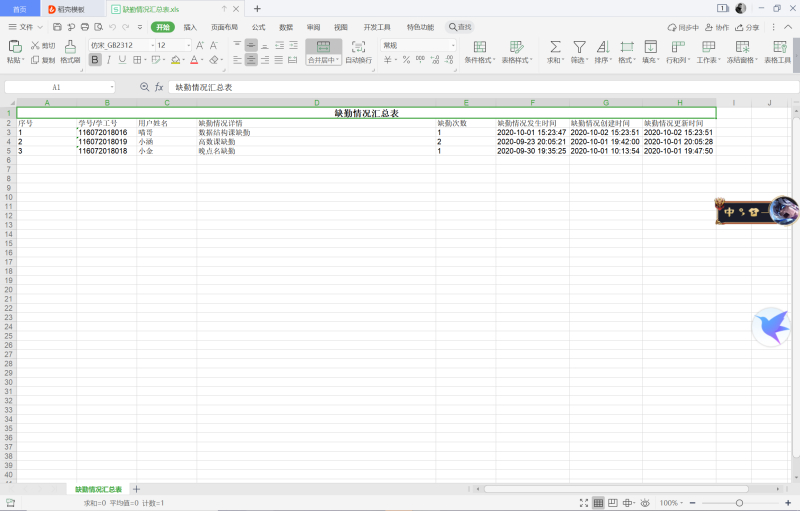Toggle Underline formatting
The width and height of the screenshot is (800, 511).
(122, 60)
